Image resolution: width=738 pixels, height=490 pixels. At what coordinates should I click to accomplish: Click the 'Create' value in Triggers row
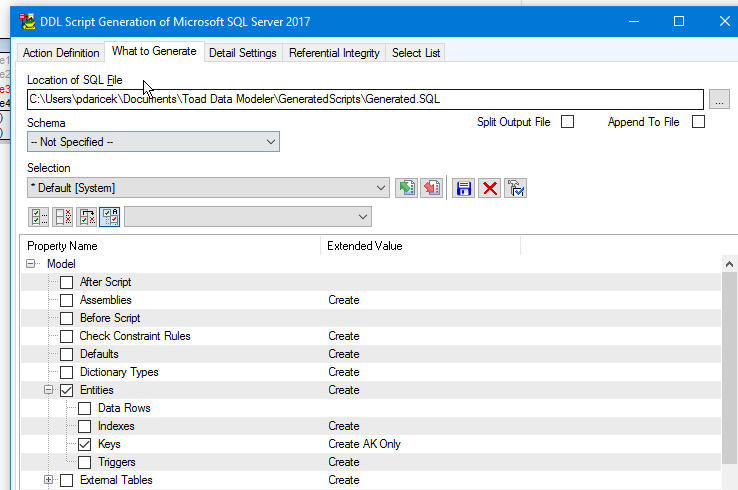tap(344, 462)
